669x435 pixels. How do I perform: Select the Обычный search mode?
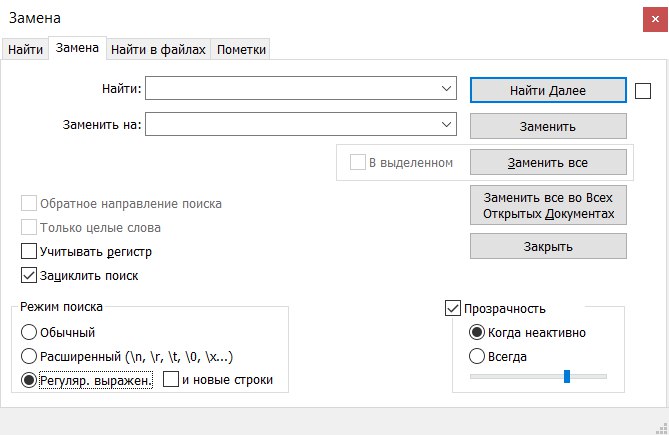29,332
